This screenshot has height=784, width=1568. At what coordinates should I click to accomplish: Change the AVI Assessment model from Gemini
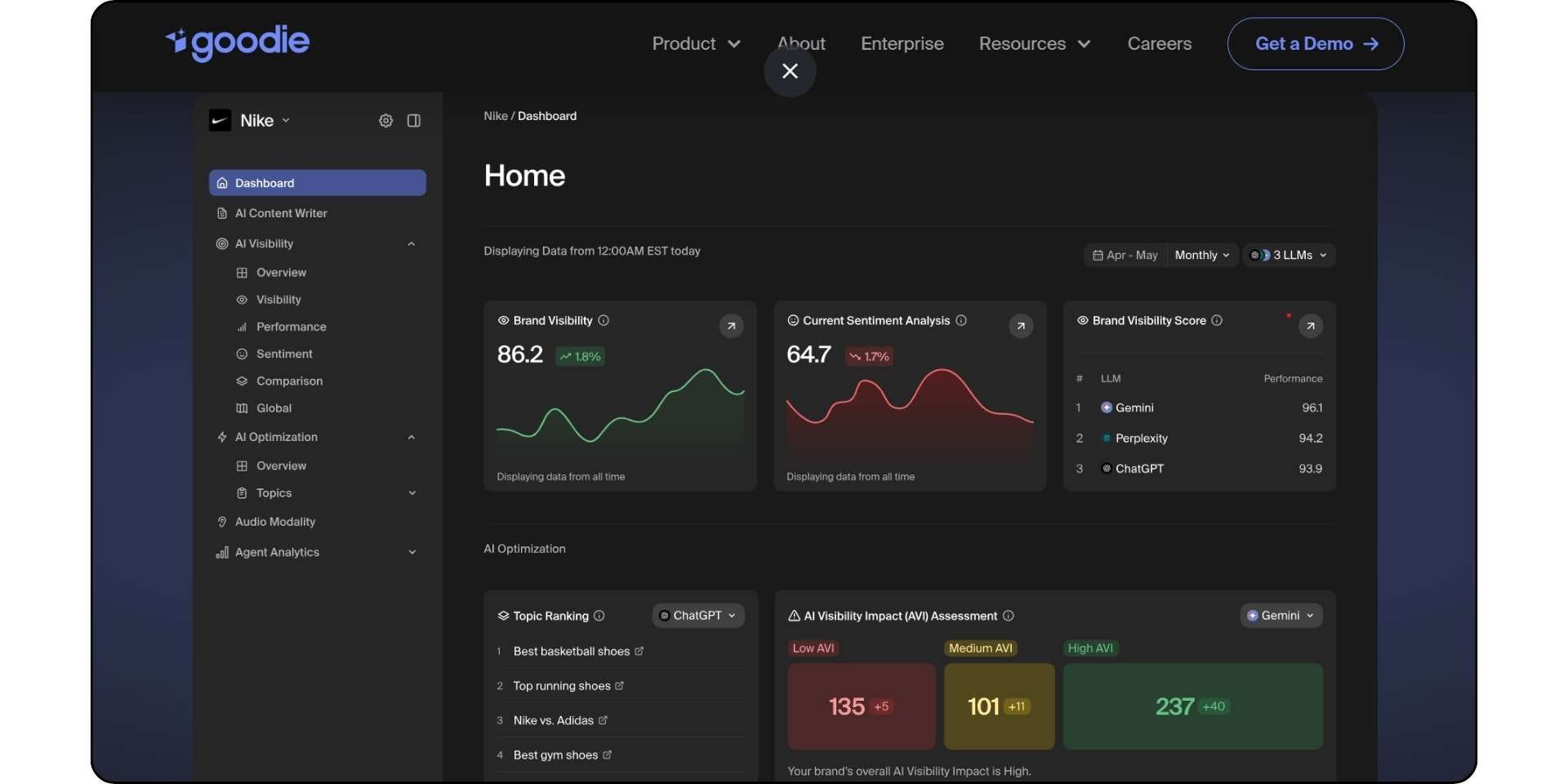coord(1280,615)
